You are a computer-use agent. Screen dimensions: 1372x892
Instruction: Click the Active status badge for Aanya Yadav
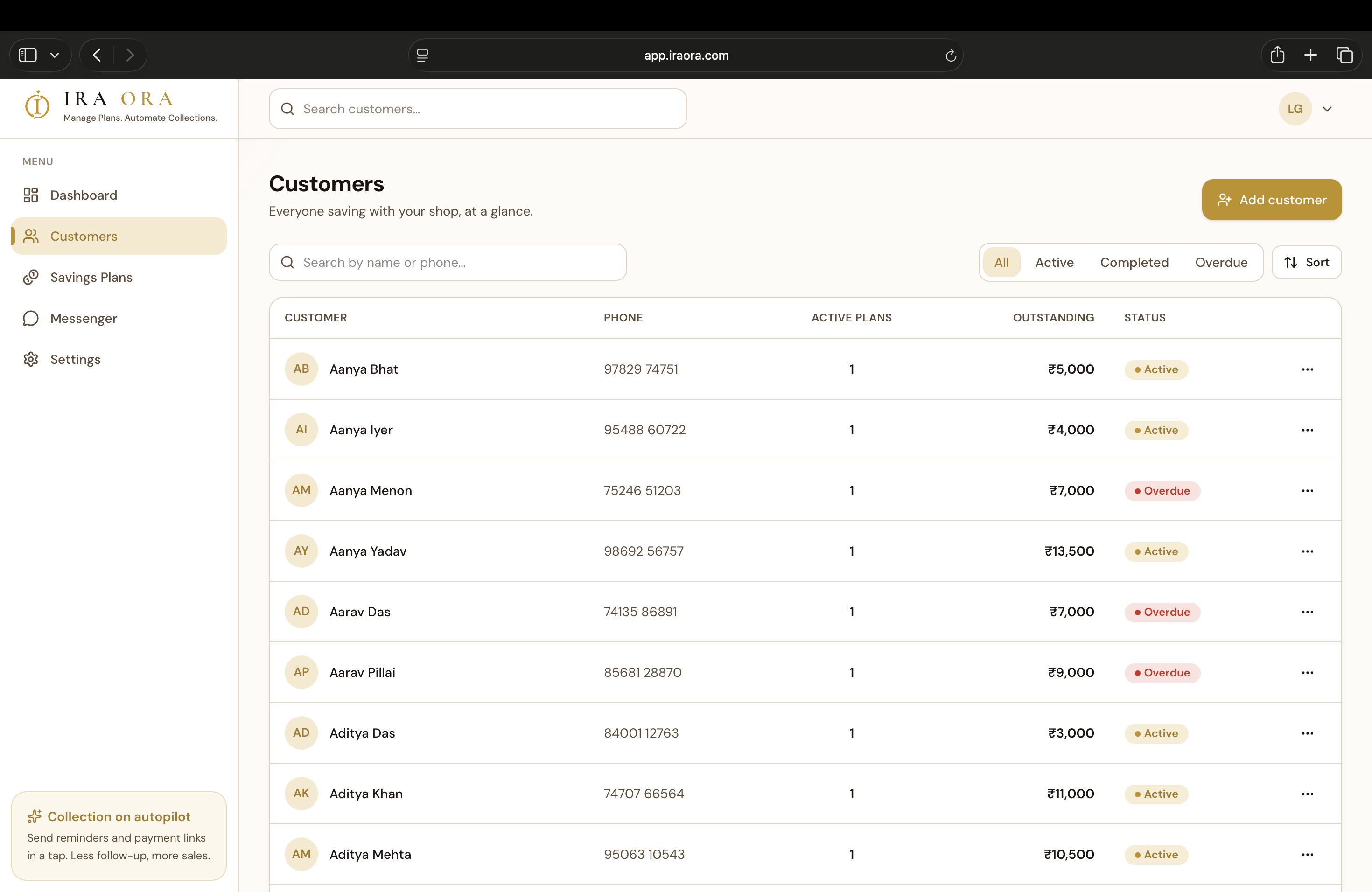coord(1156,551)
